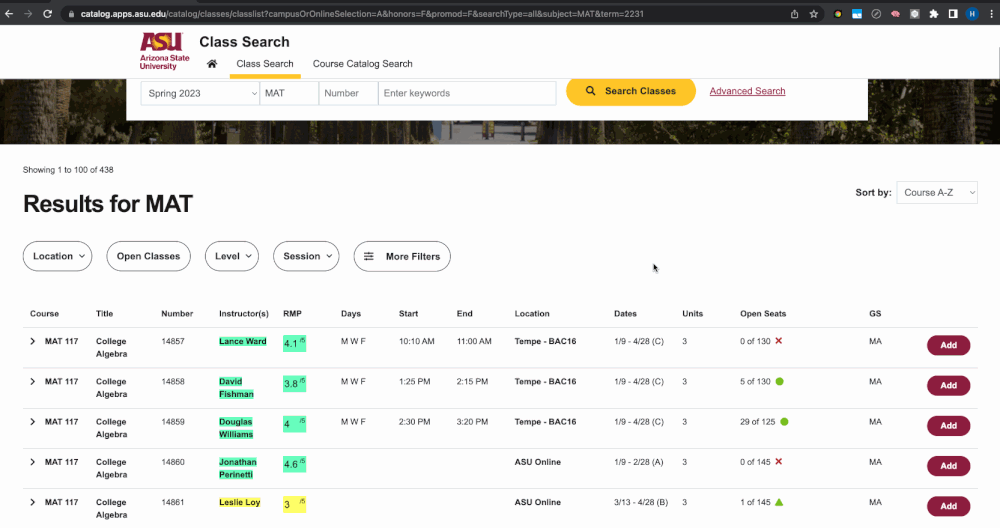
Task: Open the gray hexagon extension icon
Action: click(915, 14)
